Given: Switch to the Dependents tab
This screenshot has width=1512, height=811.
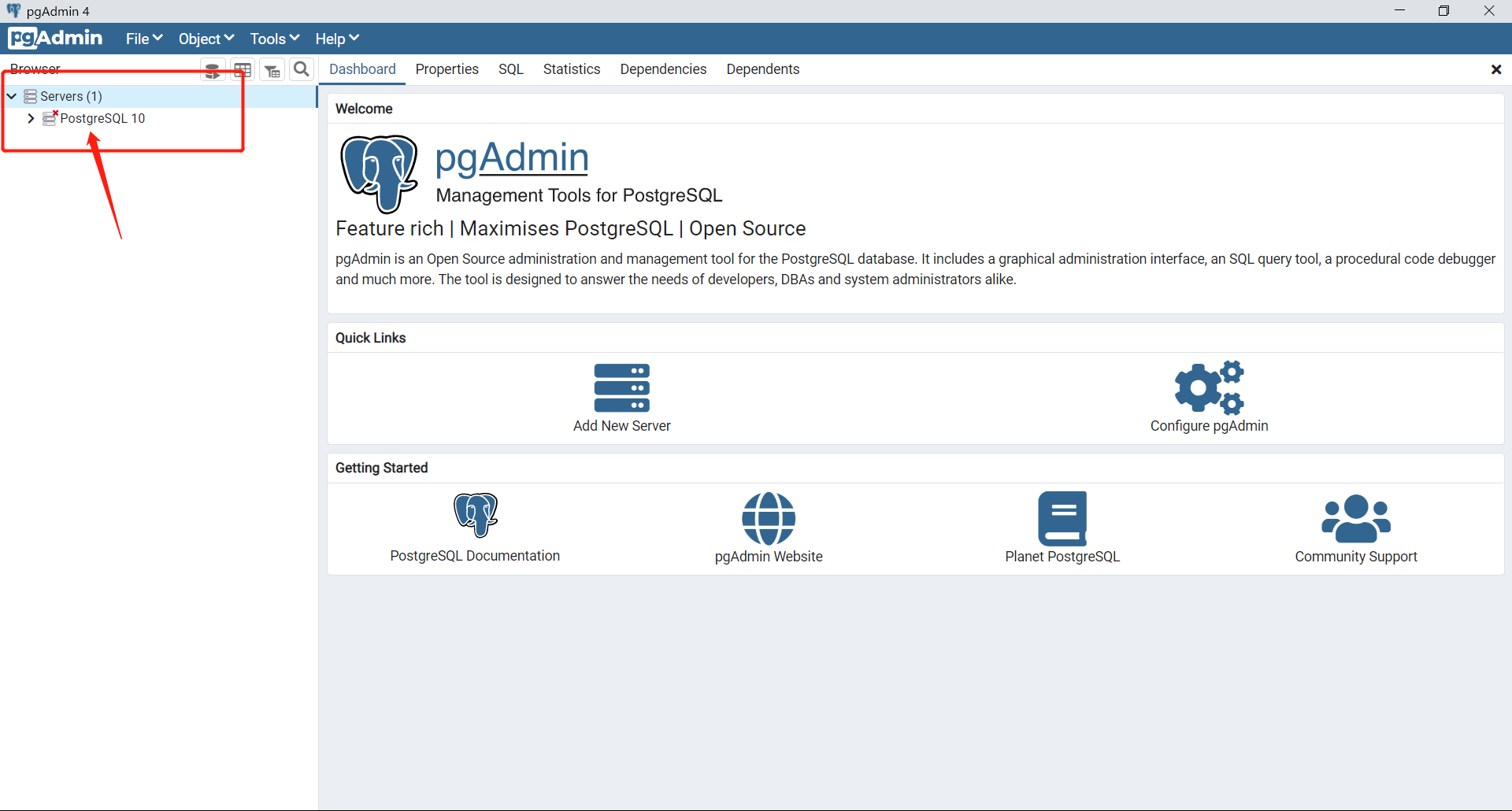Looking at the screenshot, I should pos(763,69).
